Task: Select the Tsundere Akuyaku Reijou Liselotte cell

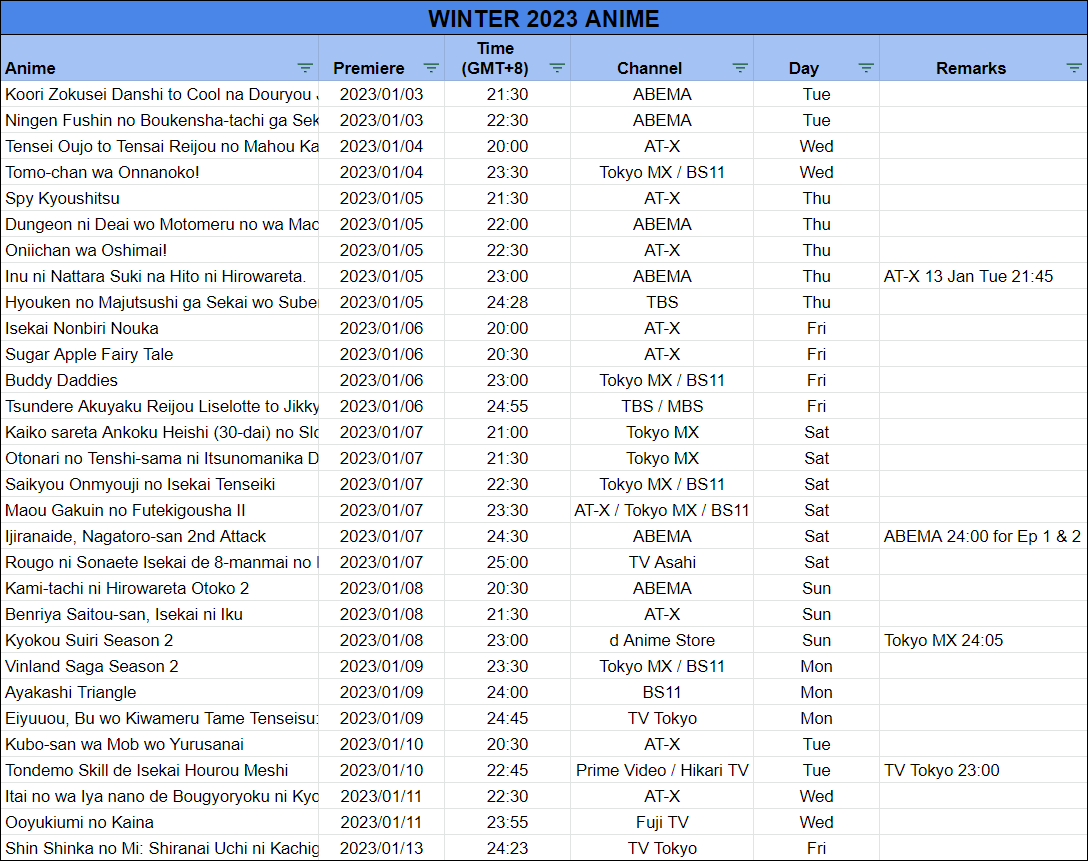Action: pyautogui.click(x=160, y=407)
